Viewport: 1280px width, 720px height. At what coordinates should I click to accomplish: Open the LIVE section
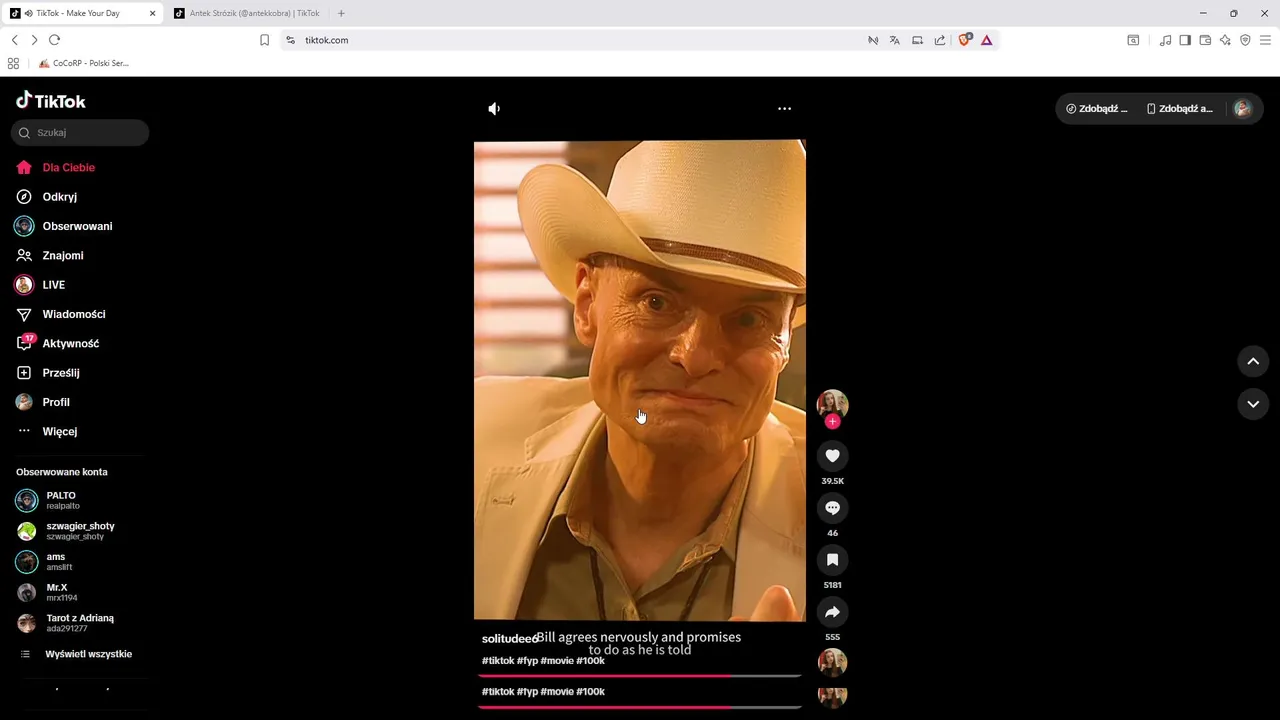tap(40, 285)
